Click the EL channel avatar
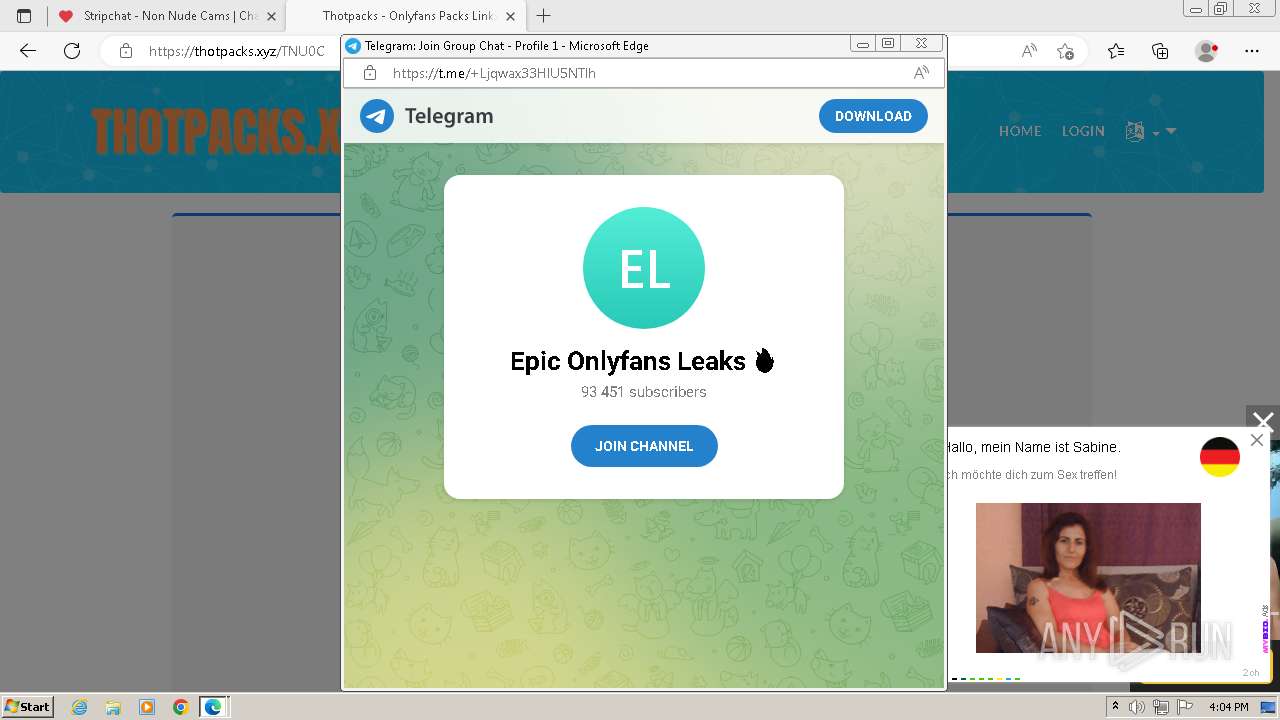 tap(644, 268)
